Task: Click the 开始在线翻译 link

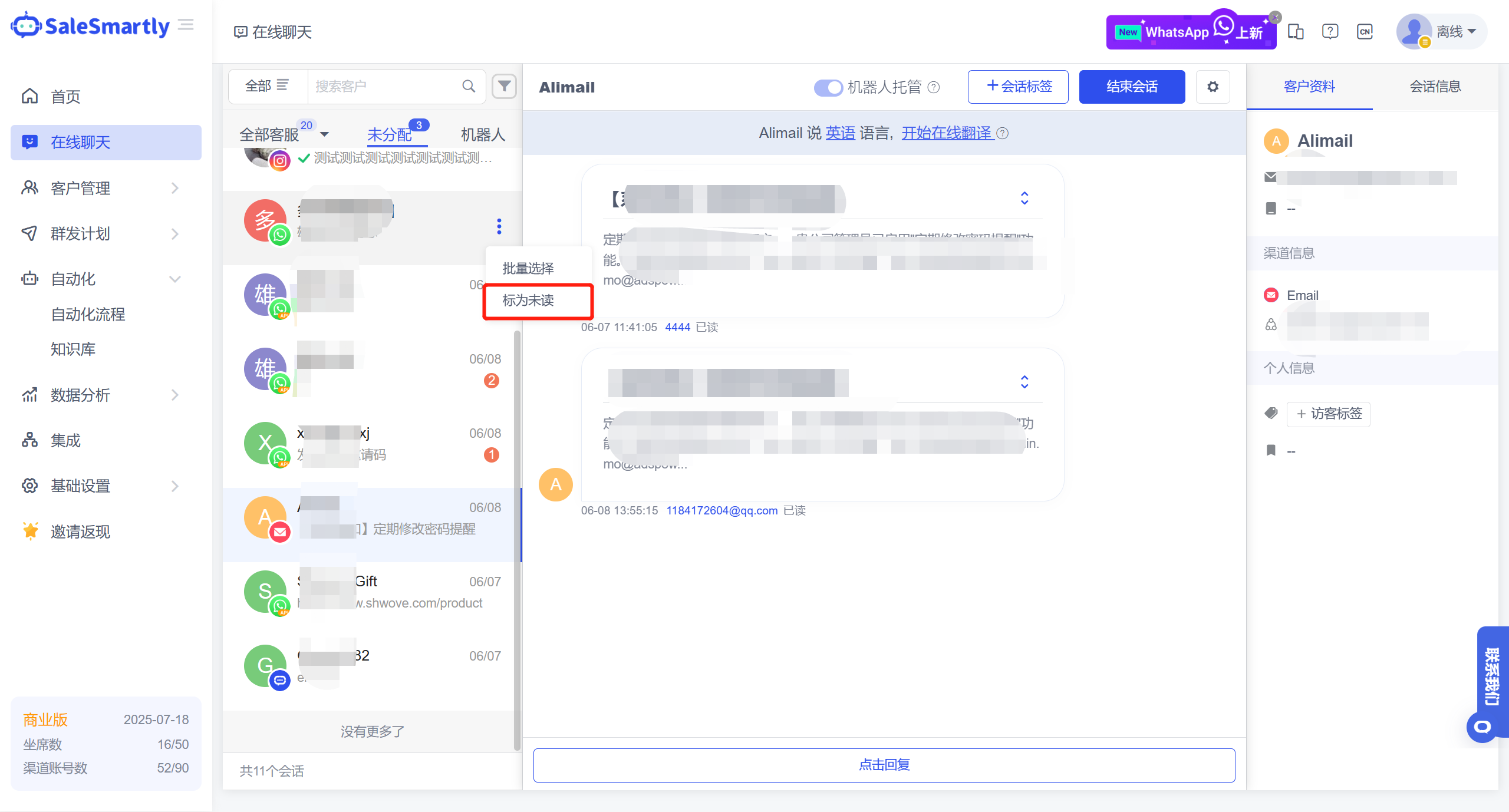Action: tap(947, 133)
